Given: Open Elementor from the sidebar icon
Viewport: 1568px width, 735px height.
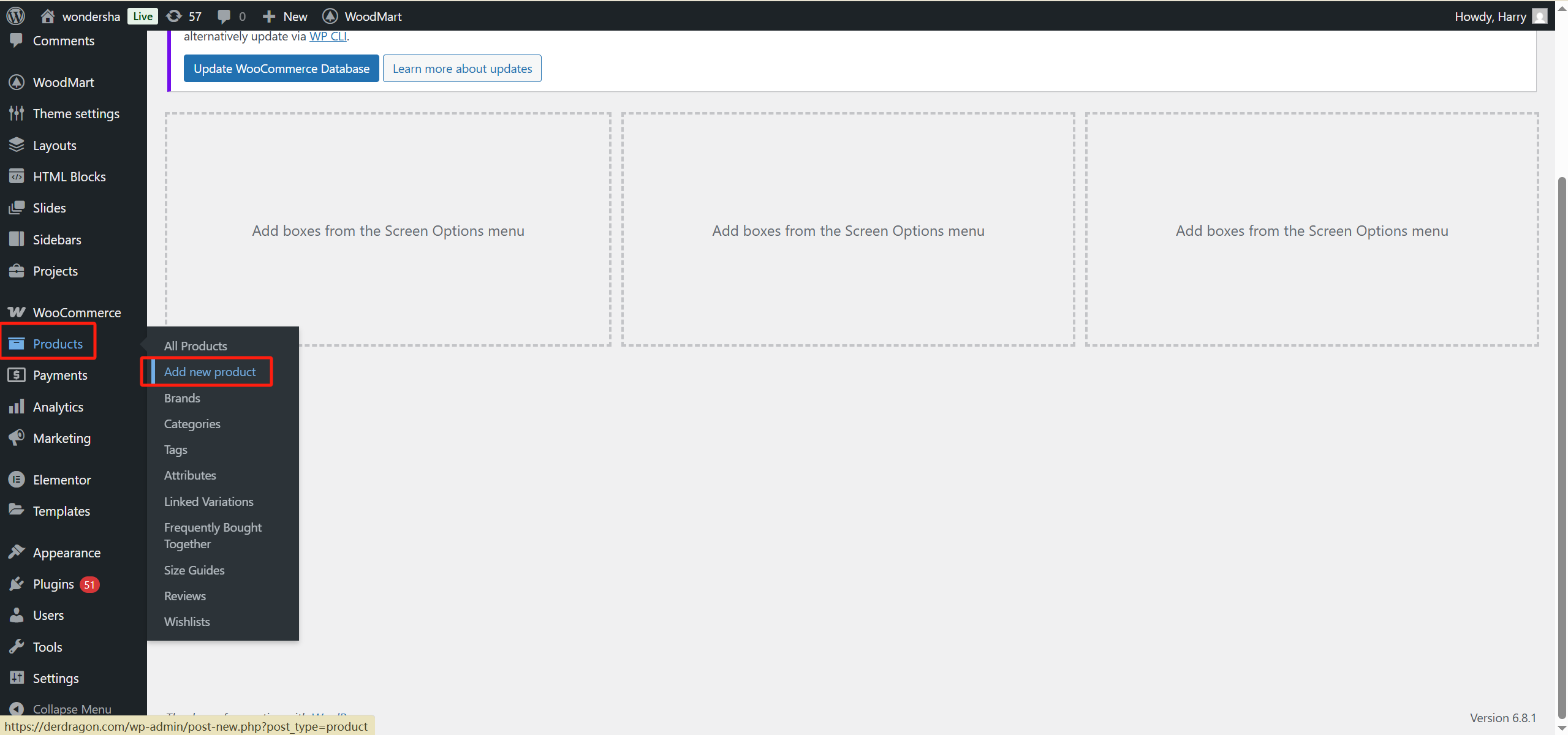Looking at the screenshot, I should (x=16, y=479).
